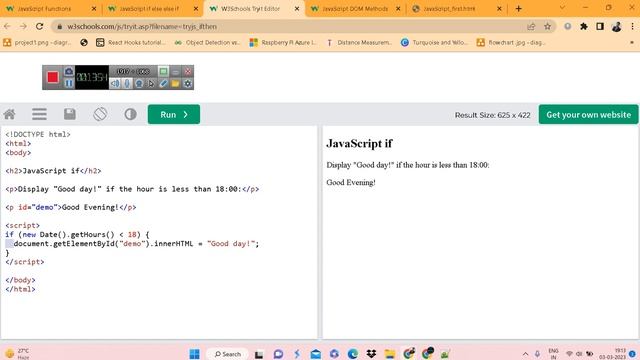640x360 pixels.
Task: Run the code with the green Run button
Action: pyautogui.click(x=174, y=114)
